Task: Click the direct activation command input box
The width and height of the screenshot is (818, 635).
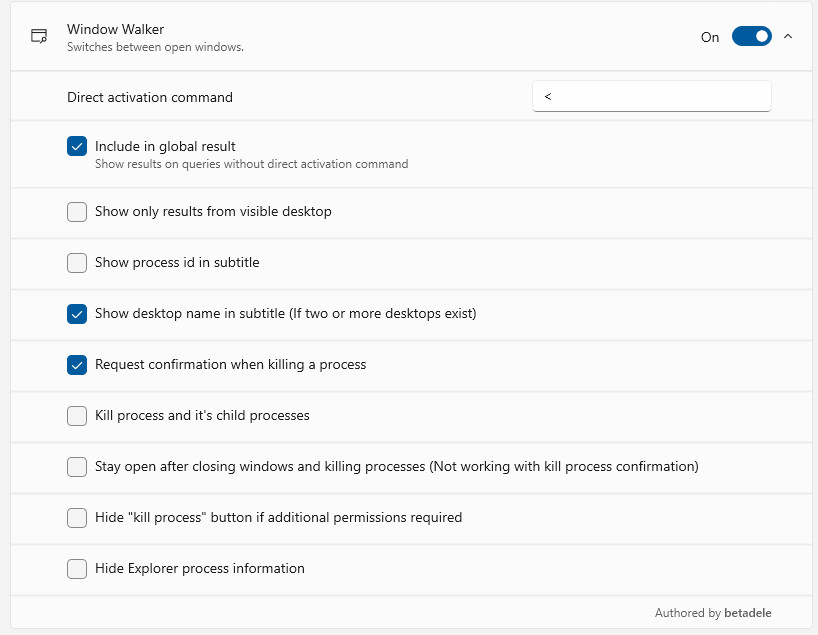Action: pos(650,96)
